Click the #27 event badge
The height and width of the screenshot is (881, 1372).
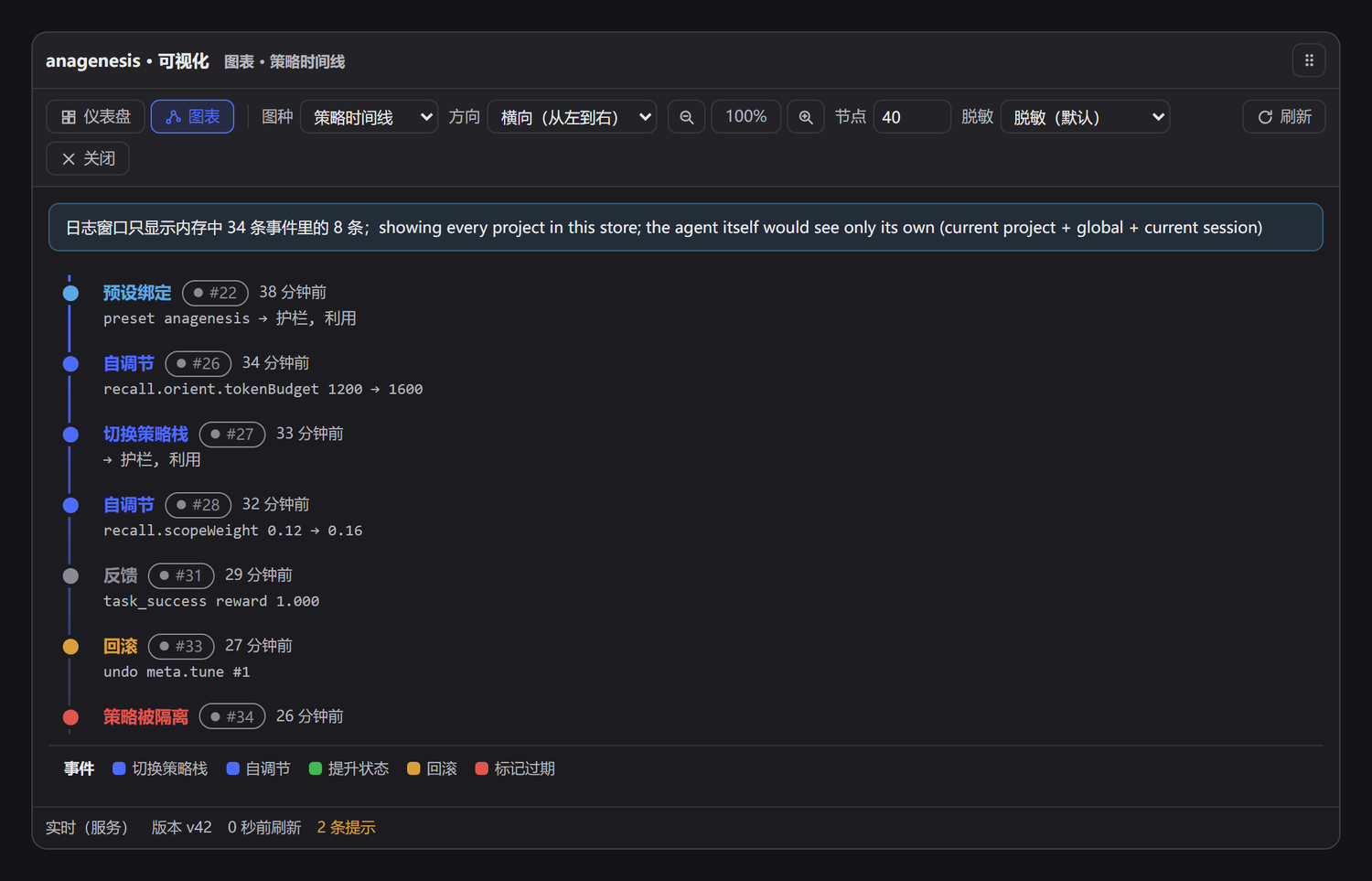[232, 434]
